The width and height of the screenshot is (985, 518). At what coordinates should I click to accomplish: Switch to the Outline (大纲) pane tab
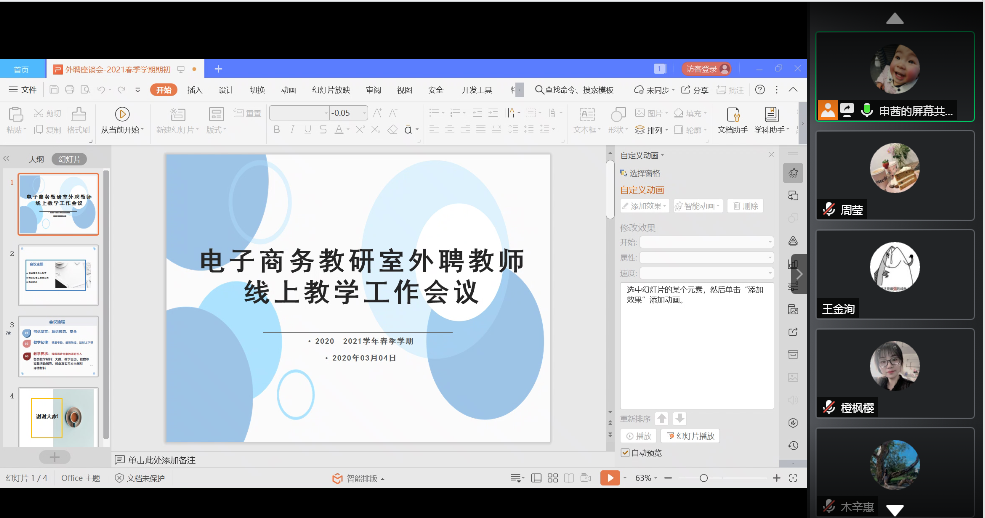[x=36, y=159]
